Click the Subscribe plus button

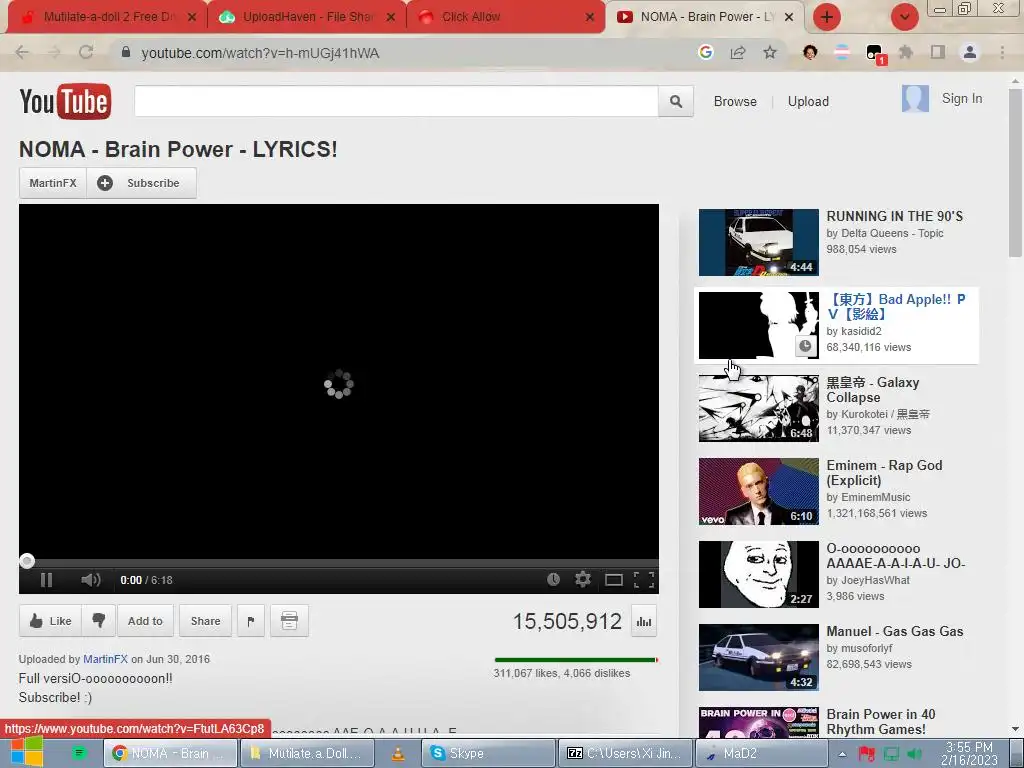tap(142, 183)
